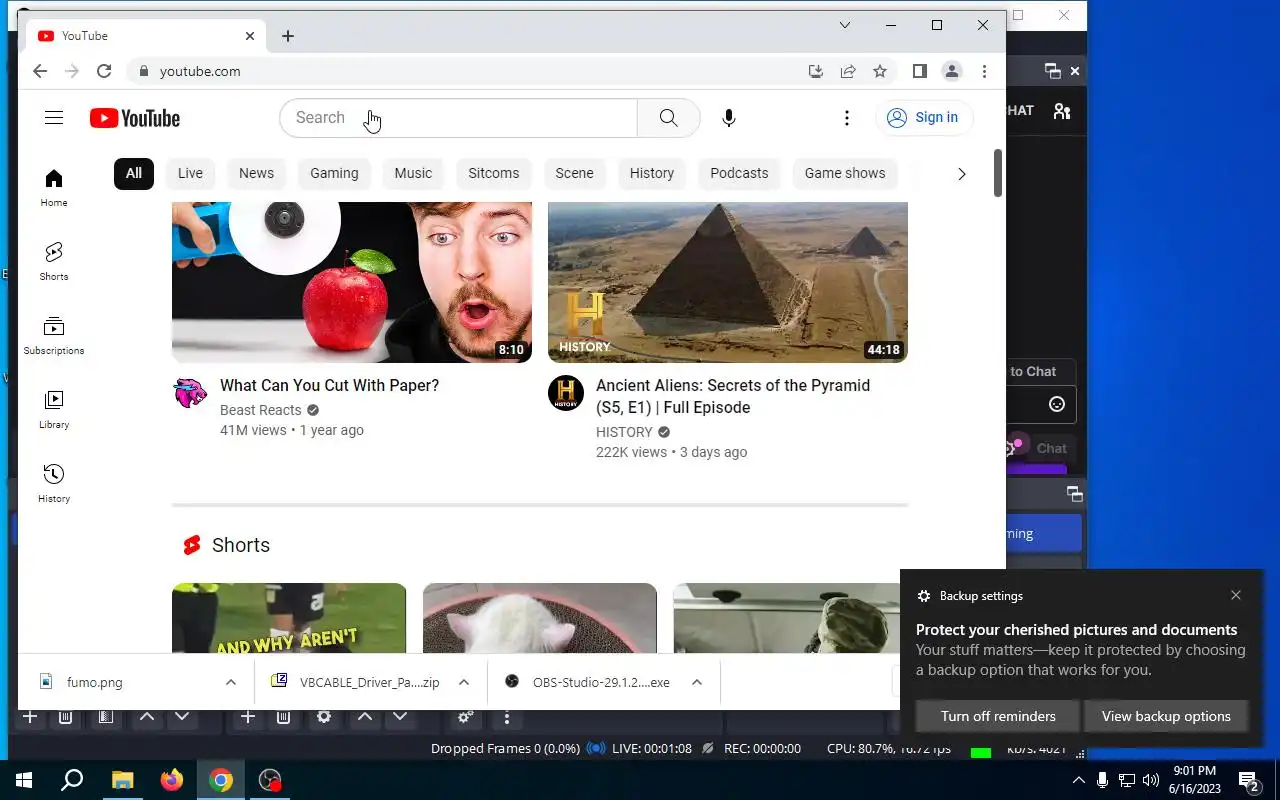Click View backup options

[1166, 716]
